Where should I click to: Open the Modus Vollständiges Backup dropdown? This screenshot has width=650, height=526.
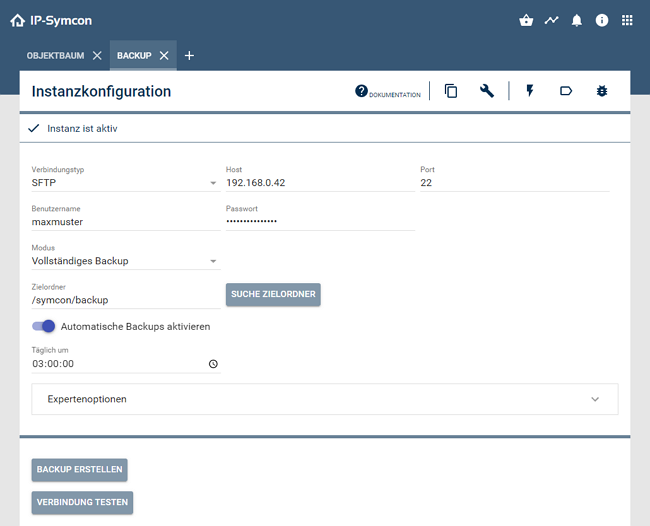click(125, 261)
